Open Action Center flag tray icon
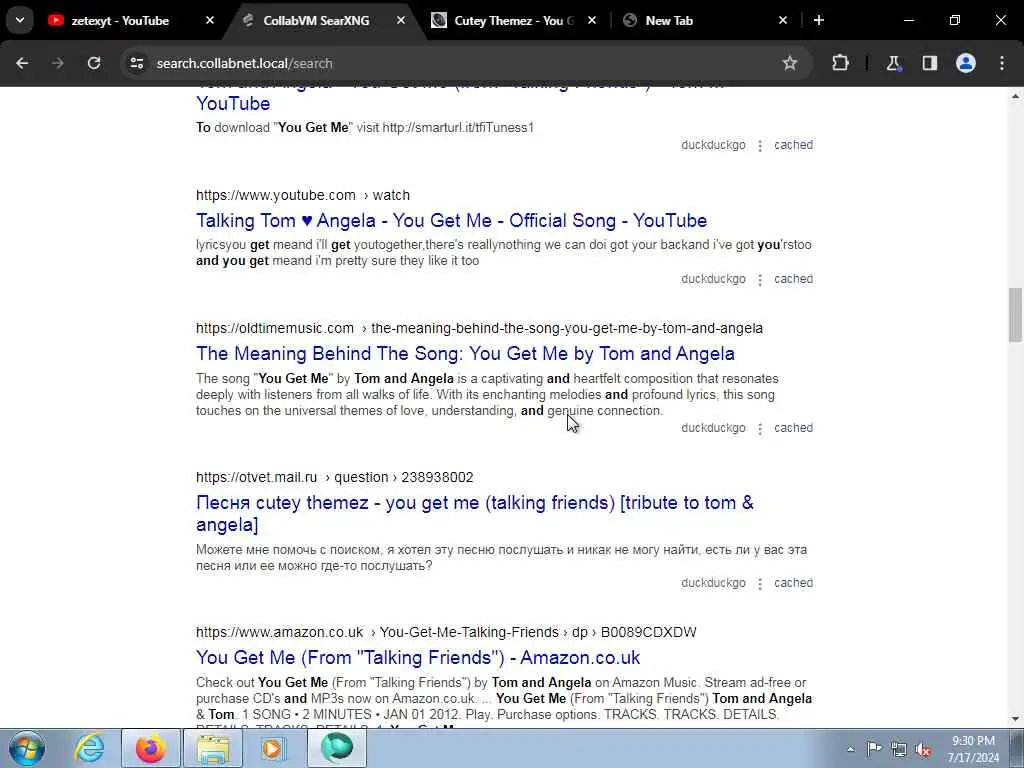The image size is (1024, 768). pos(874,749)
